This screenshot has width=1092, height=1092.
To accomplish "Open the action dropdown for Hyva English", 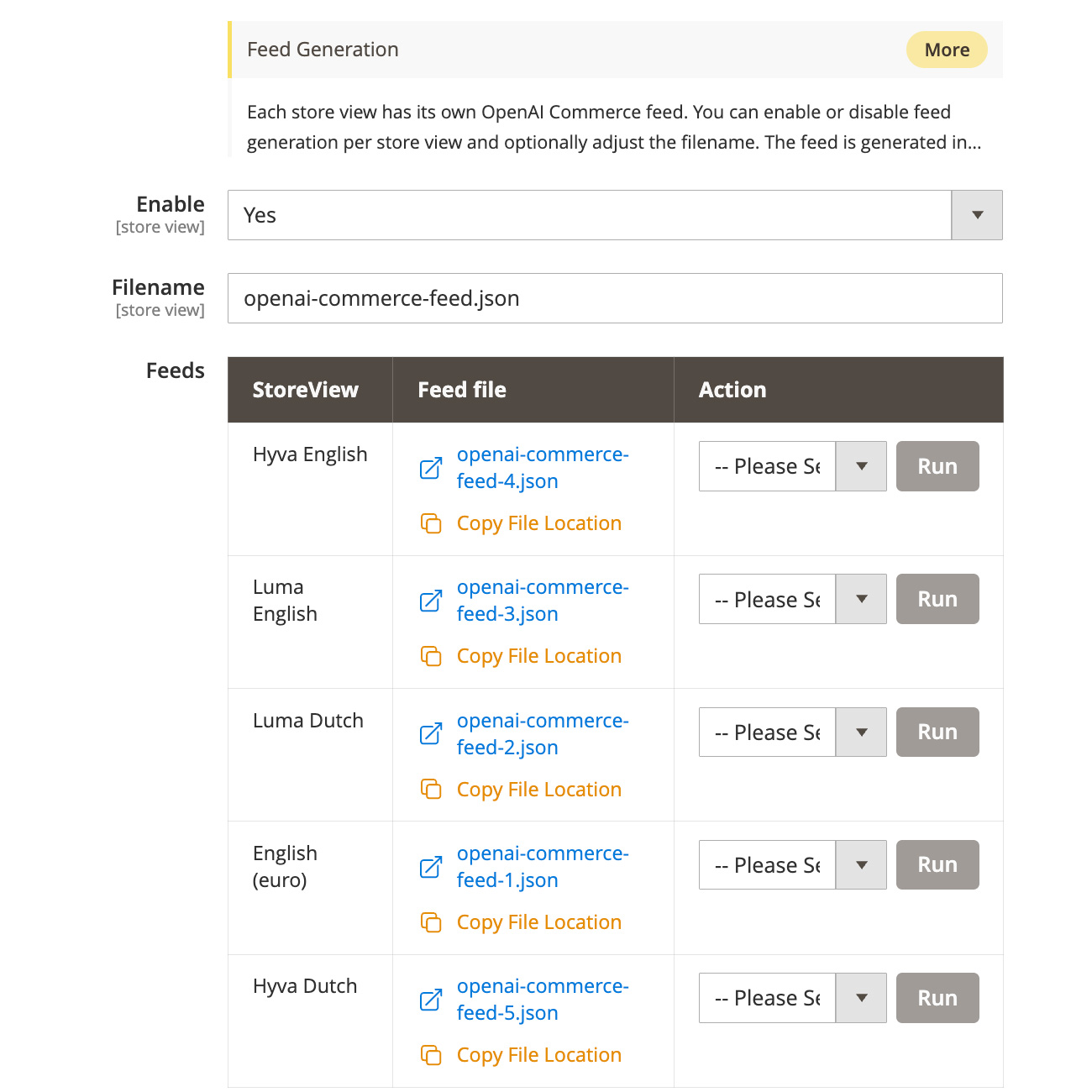I will 792,466.
